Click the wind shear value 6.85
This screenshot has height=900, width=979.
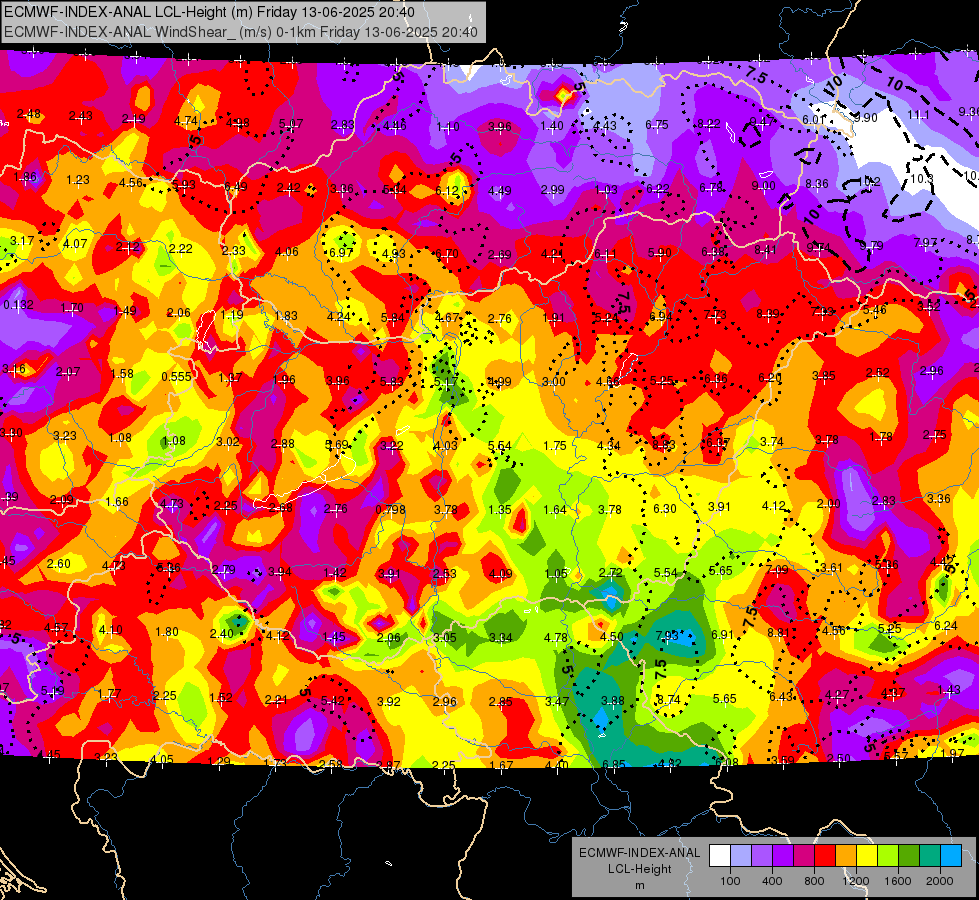tap(614, 764)
